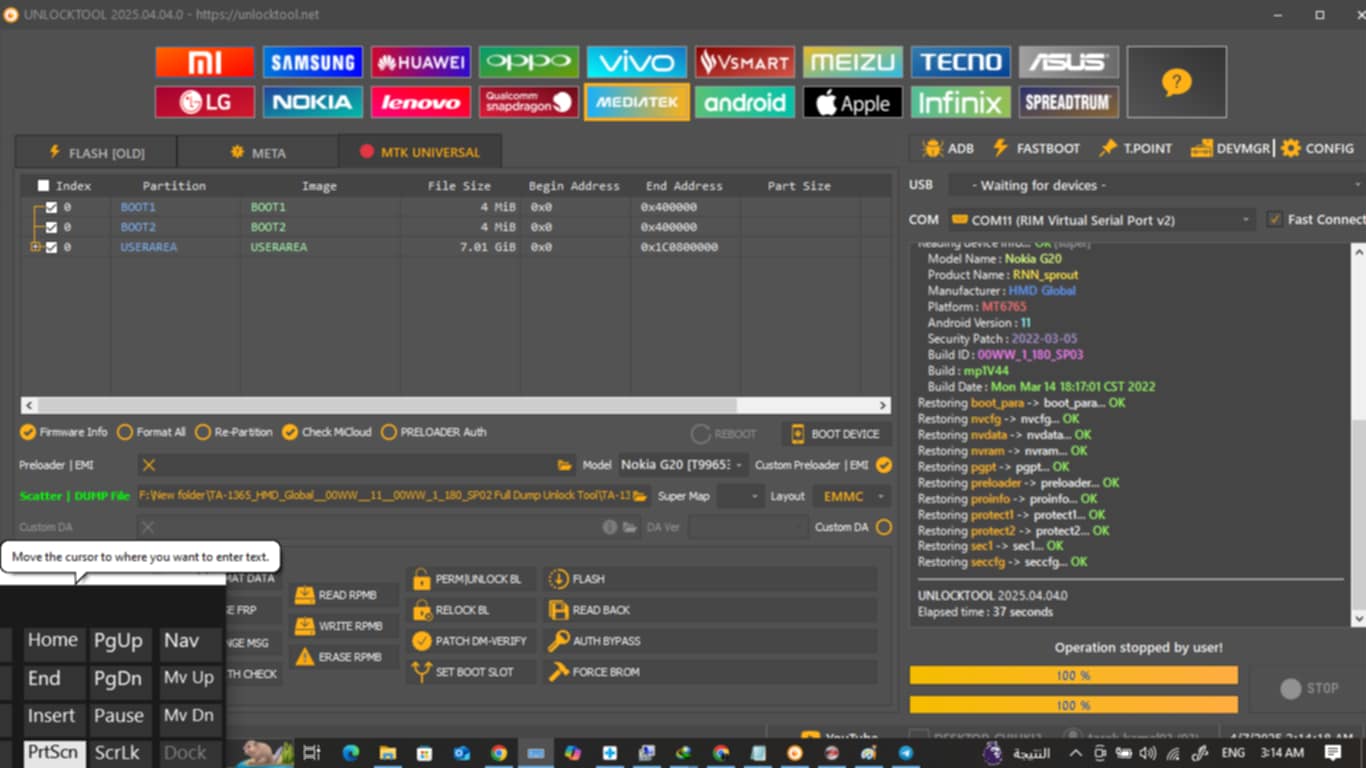Click the Vsmart brand logo
Image resolution: width=1366 pixels, height=768 pixels.
click(745, 62)
